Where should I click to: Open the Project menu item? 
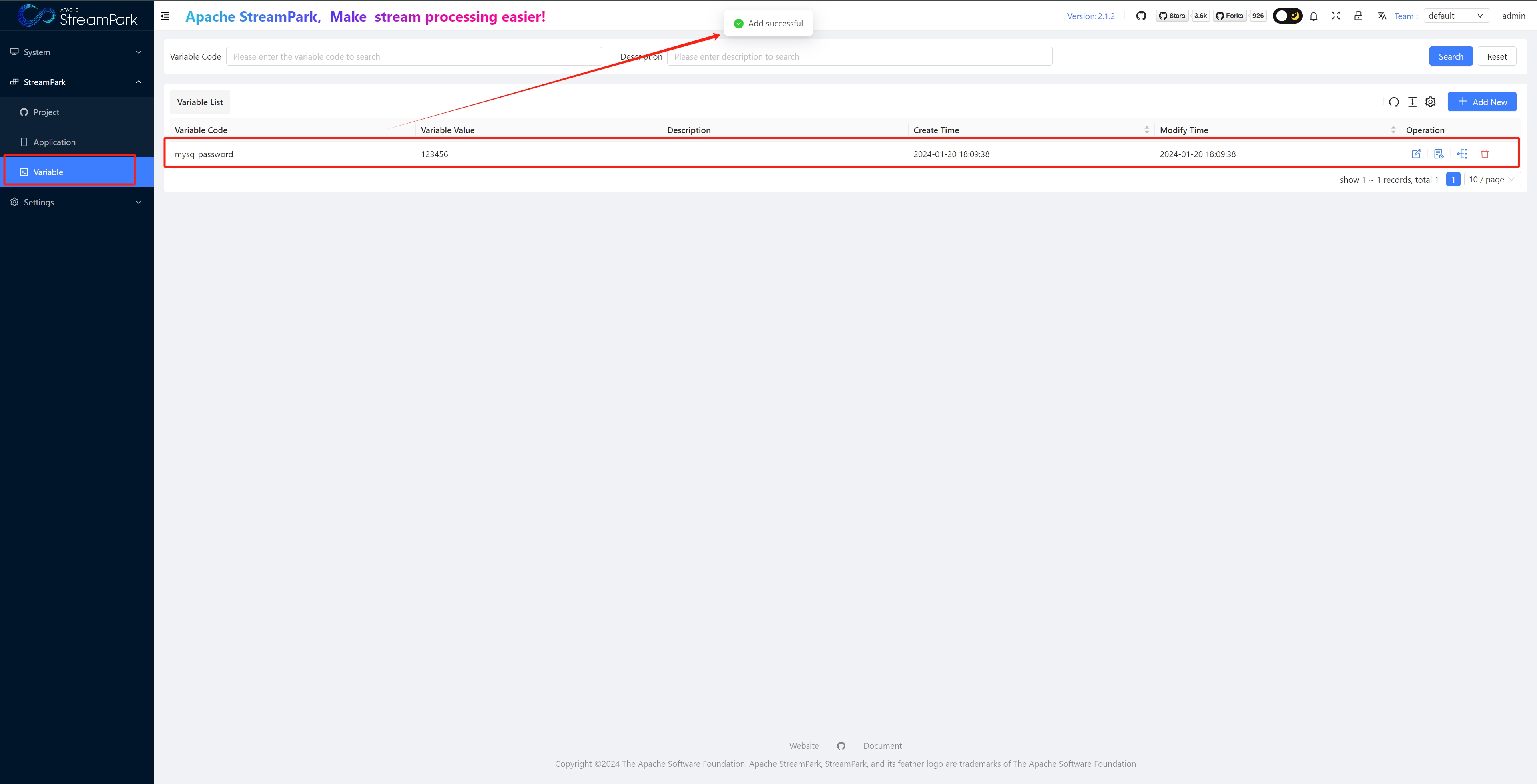(46, 112)
